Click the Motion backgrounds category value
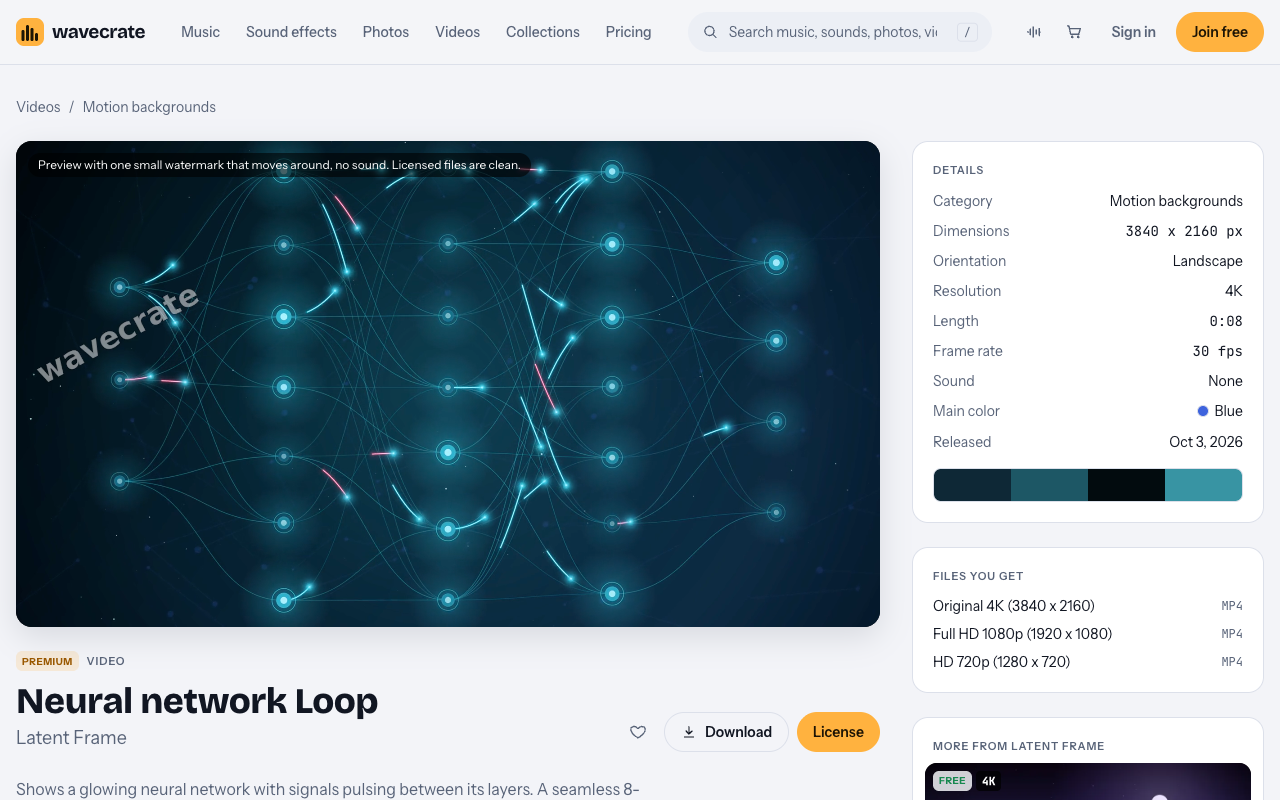This screenshot has height=800, width=1280. (x=1176, y=201)
